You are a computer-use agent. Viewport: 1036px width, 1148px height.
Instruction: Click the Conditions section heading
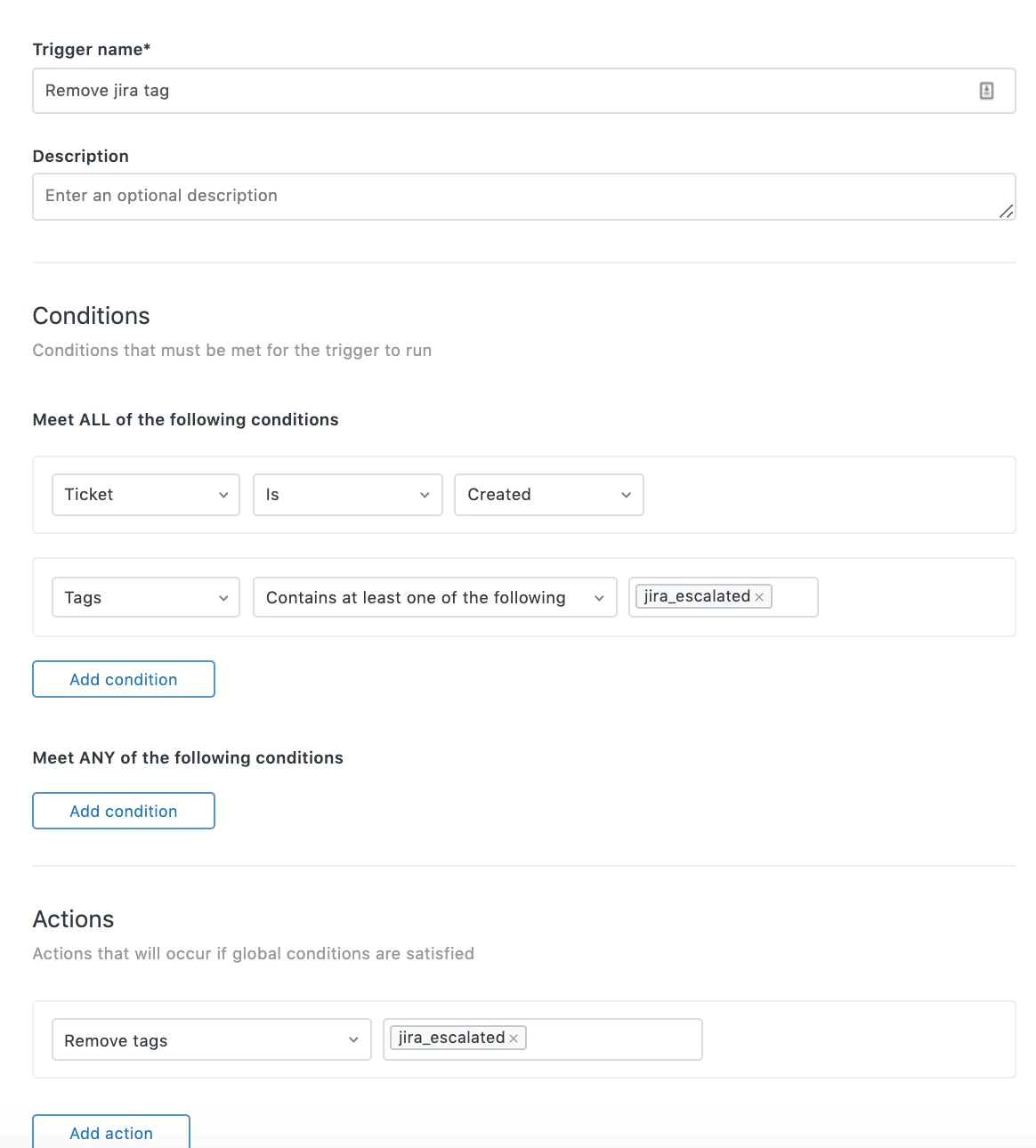(91, 316)
